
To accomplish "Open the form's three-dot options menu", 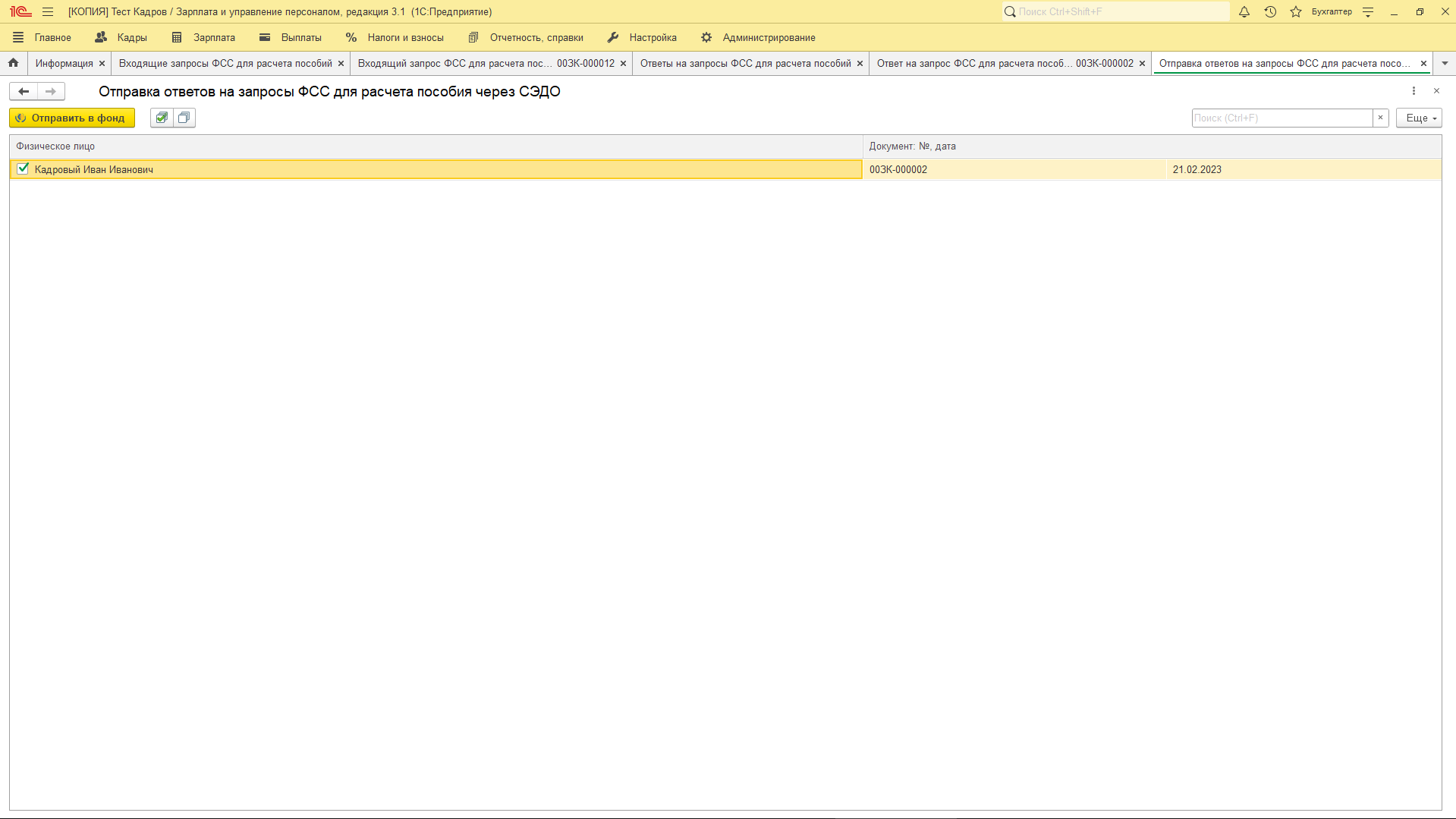I will click(1414, 91).
